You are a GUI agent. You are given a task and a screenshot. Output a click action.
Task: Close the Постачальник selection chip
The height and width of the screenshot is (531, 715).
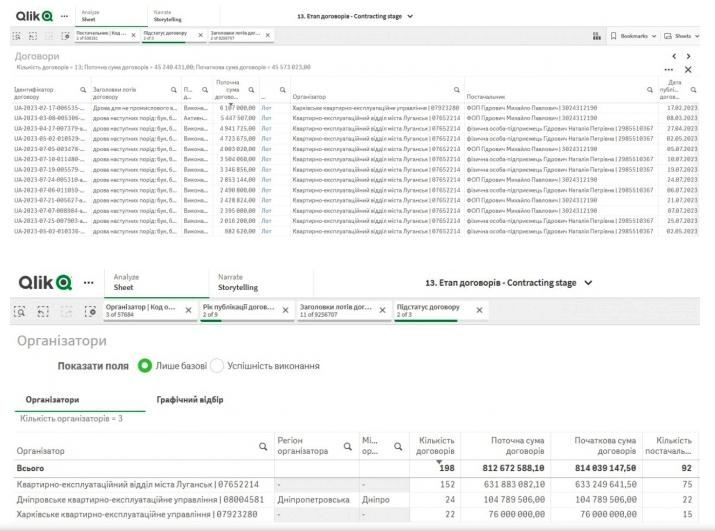point(134,35)
